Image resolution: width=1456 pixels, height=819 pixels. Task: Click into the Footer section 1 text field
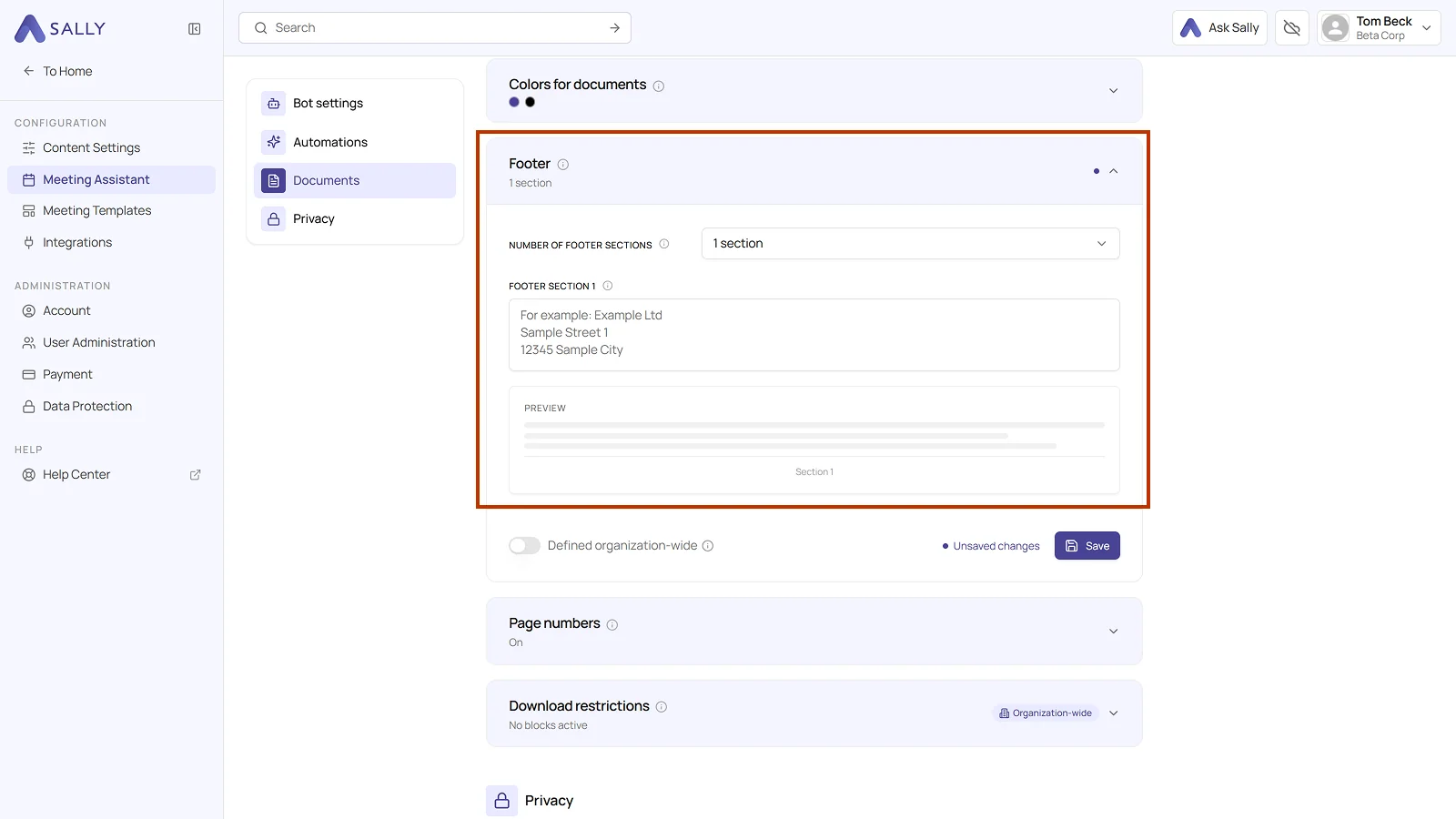814,335
